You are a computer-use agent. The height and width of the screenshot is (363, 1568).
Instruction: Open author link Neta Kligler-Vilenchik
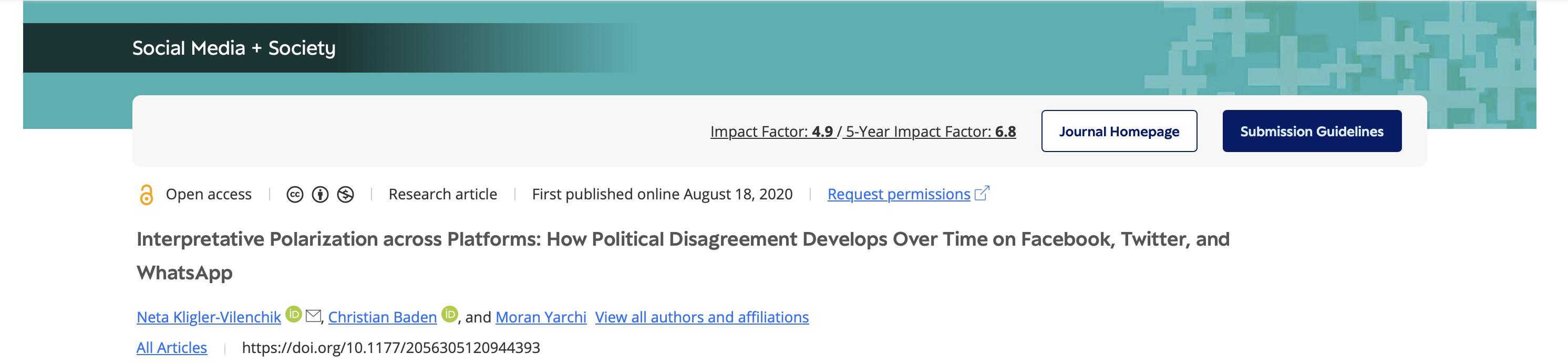tap(209, 317)
